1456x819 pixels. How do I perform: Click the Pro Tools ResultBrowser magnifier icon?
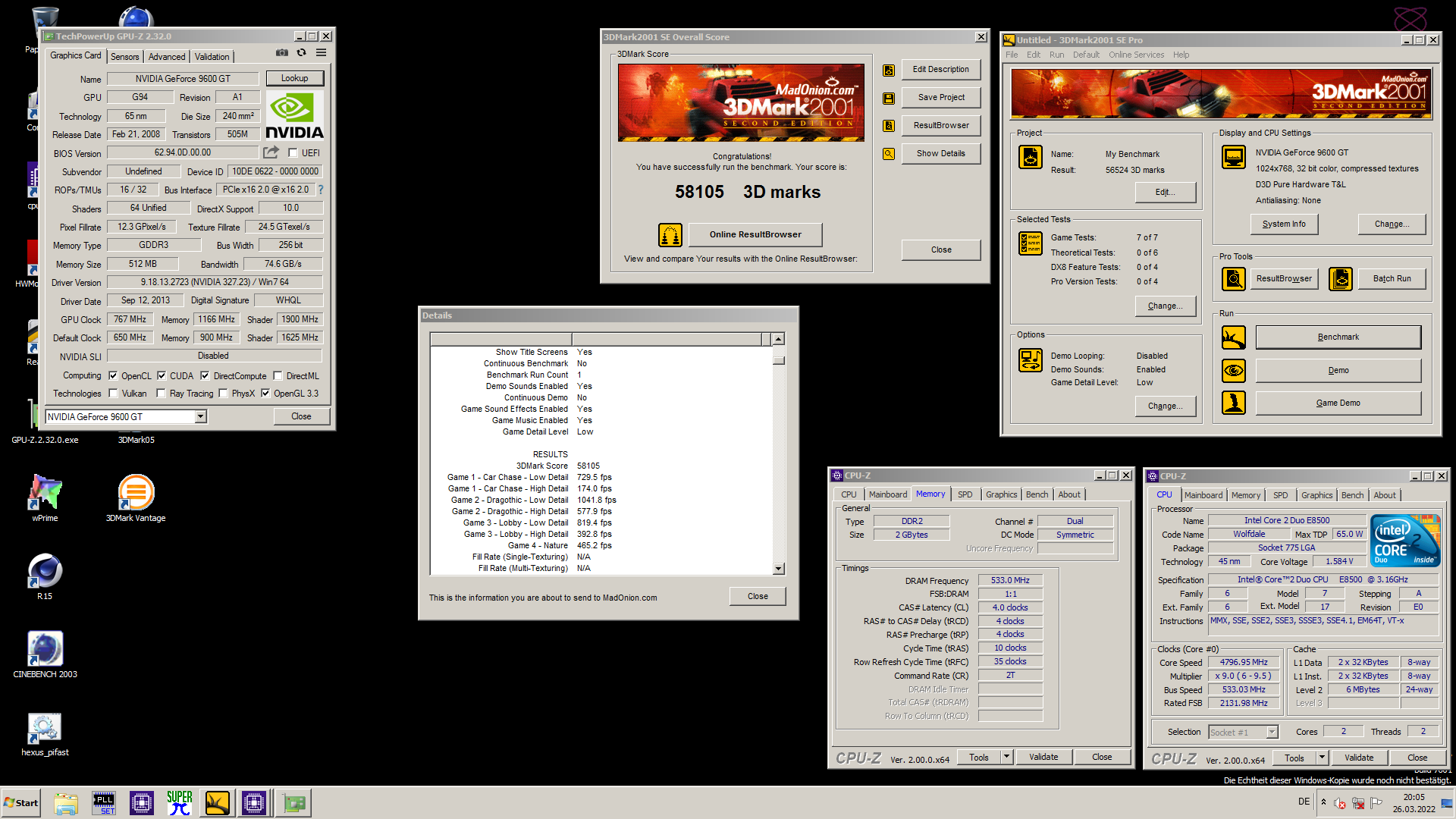click(x=1234, y=279)
